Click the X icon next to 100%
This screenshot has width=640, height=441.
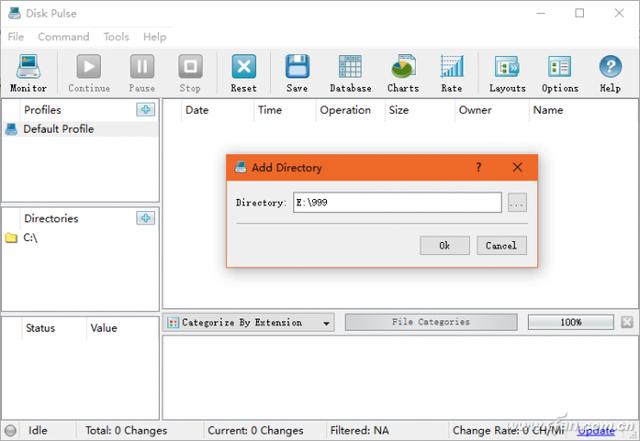point(627,322)
